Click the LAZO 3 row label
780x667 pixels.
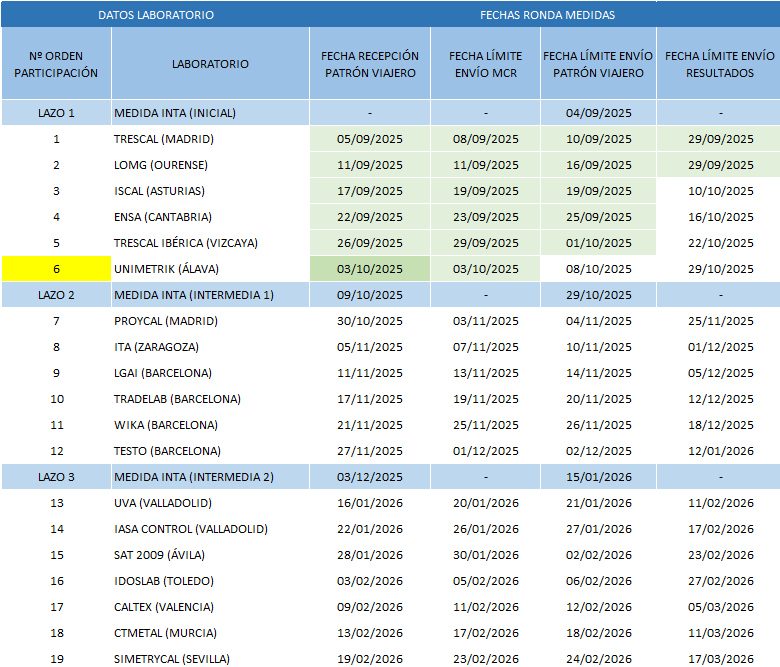(56, 476)
